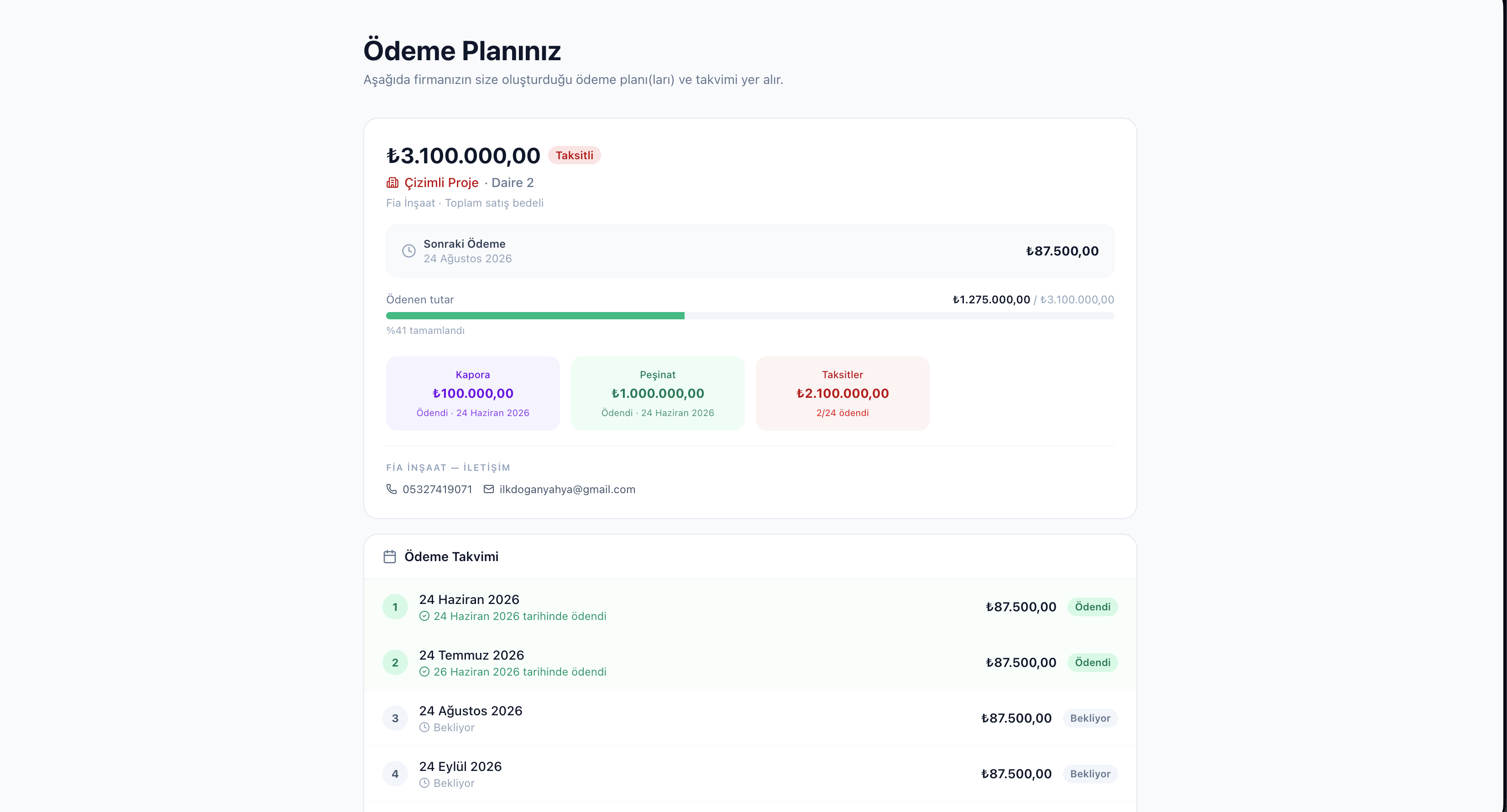Click the 05327419071 phone number
Viewport: 1507px width, 812px height.
point(437,489)
